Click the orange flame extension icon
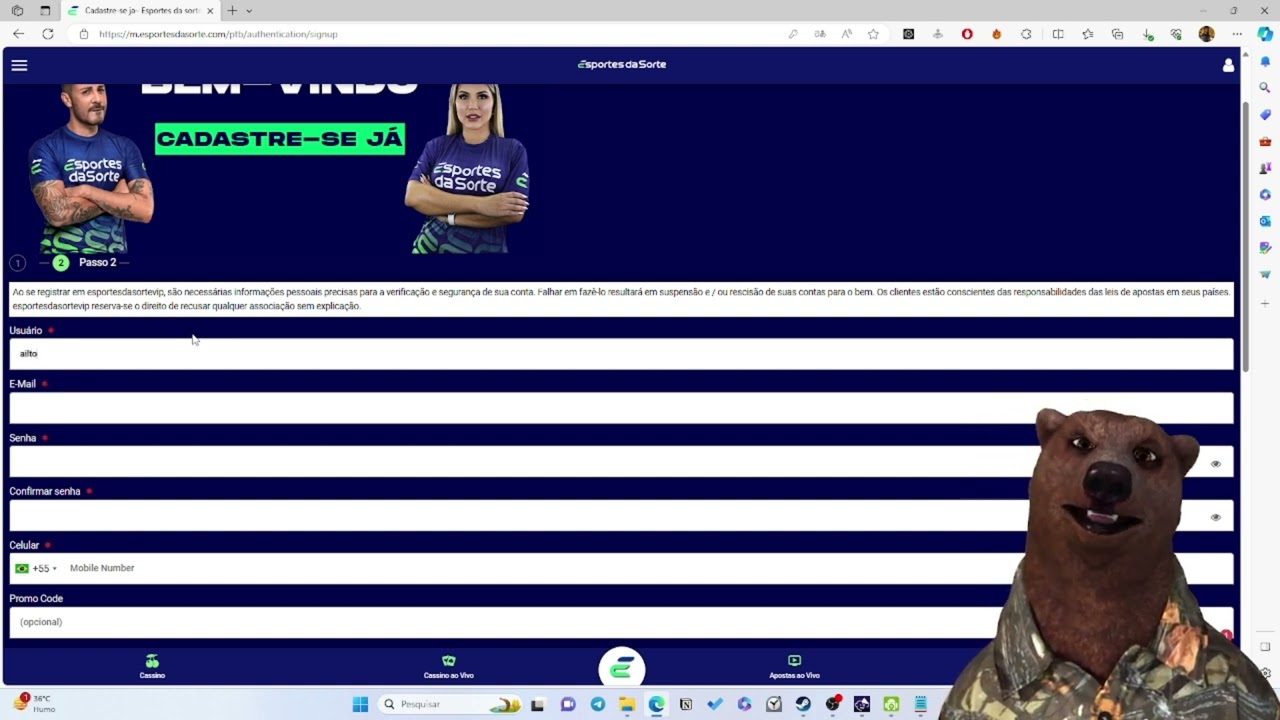1280x720 pixels. 996,34
